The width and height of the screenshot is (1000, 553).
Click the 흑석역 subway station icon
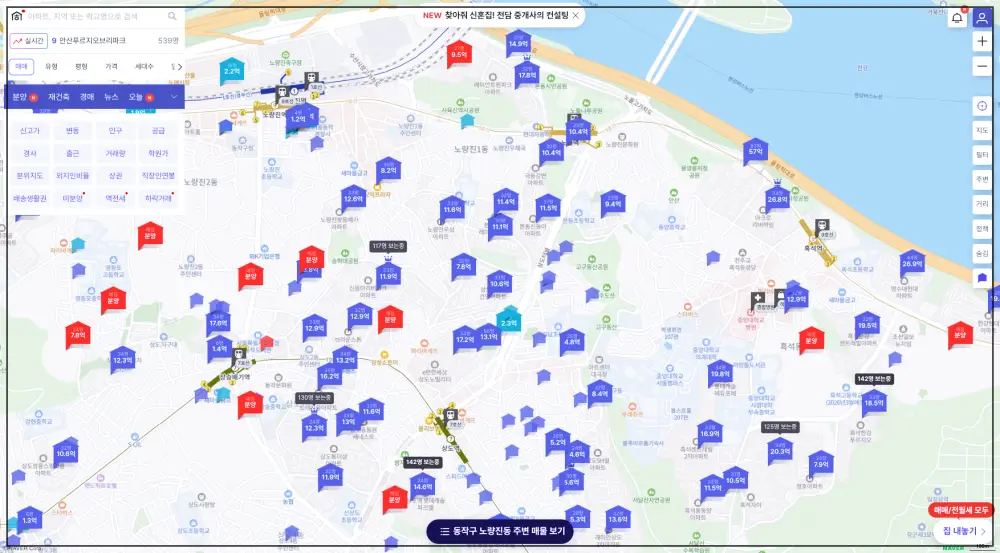pyautogui.click(x=822, y=226)
